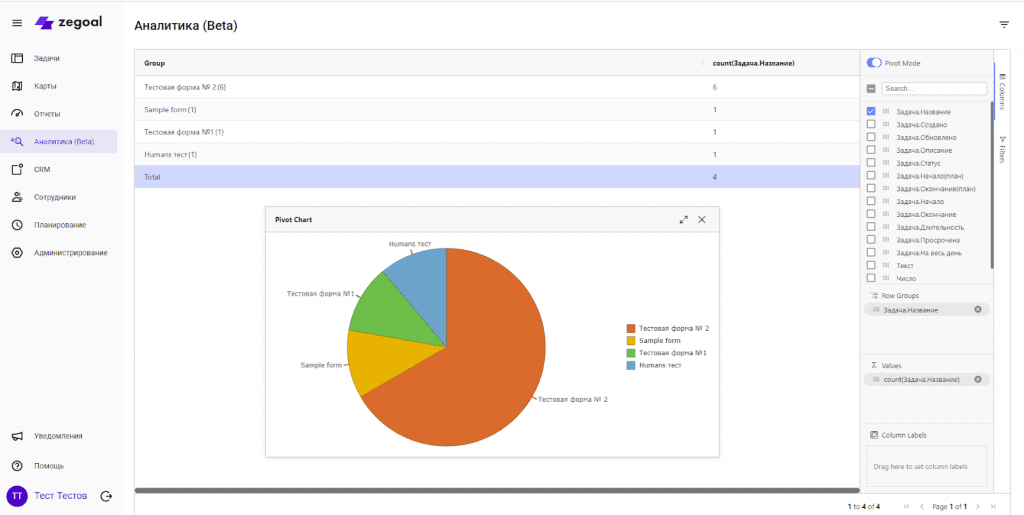Click the TT user avatar
The image size is (1024, 515).
click(x=17, y=496)
